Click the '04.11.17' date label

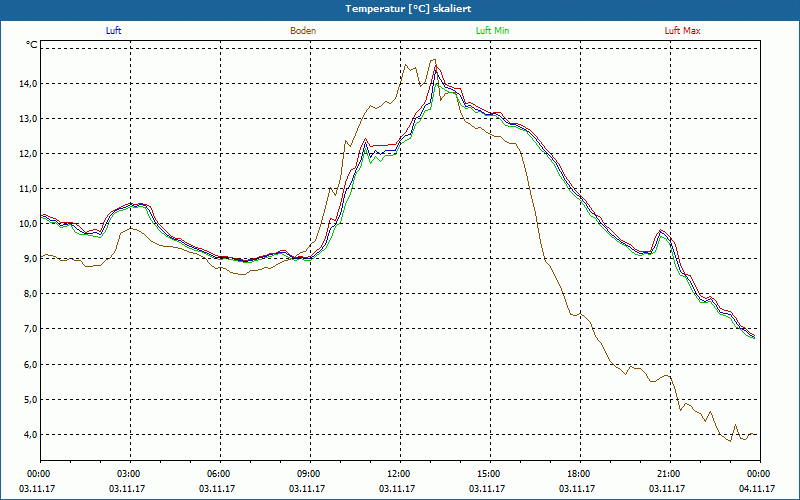pyautogui.click(x=757, y=488)
